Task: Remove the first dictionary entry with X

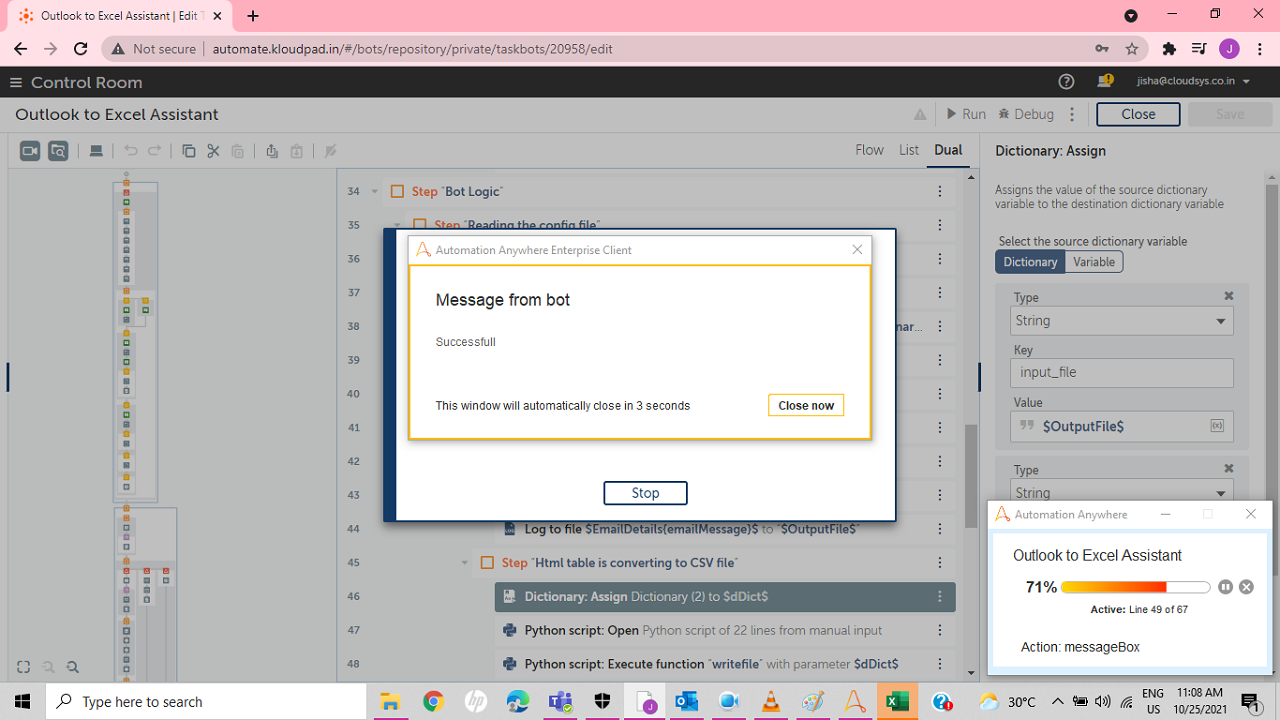Action: pyautogui.click(x=1229, y=296)
